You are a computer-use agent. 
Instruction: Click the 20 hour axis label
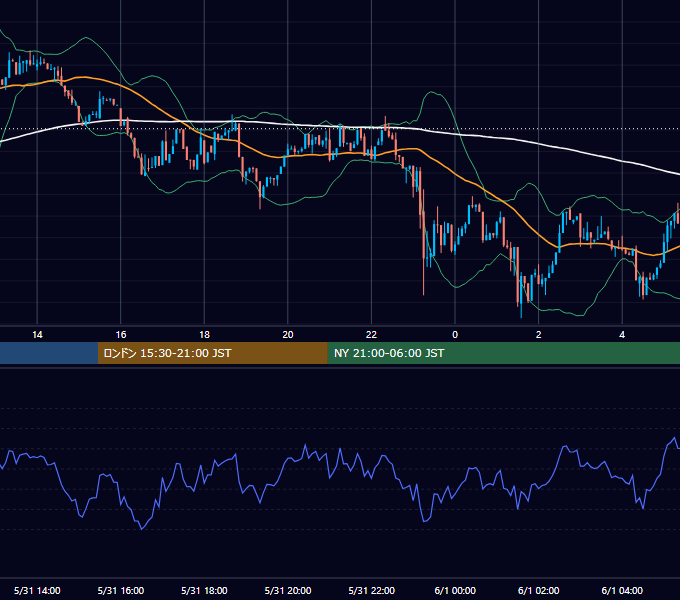[288, 335]
